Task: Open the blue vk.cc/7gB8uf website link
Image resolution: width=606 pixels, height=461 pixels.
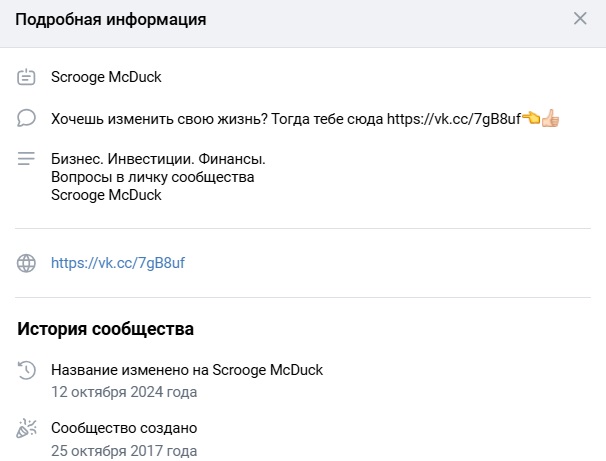Action: click(118, 264)
